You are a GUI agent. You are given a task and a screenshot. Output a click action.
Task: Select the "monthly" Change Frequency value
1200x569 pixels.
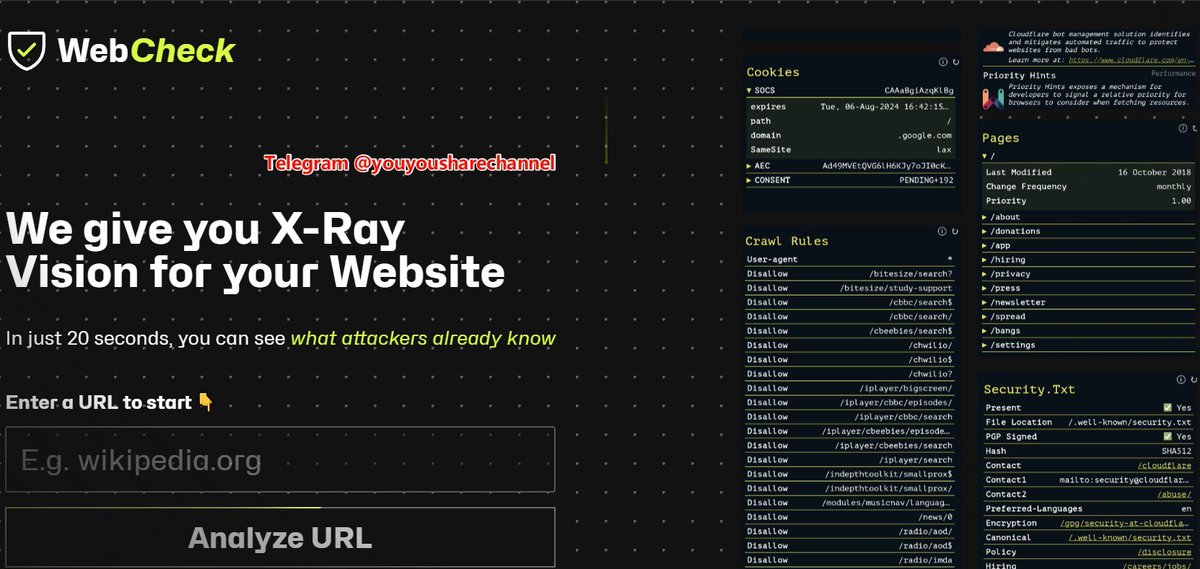coord(1174,186)
